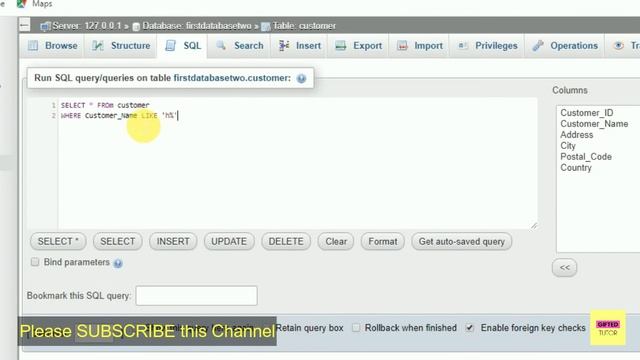Click the server icon in breadcrumb
The width and height of the screenshot is (640, 360).
[45, 26]
